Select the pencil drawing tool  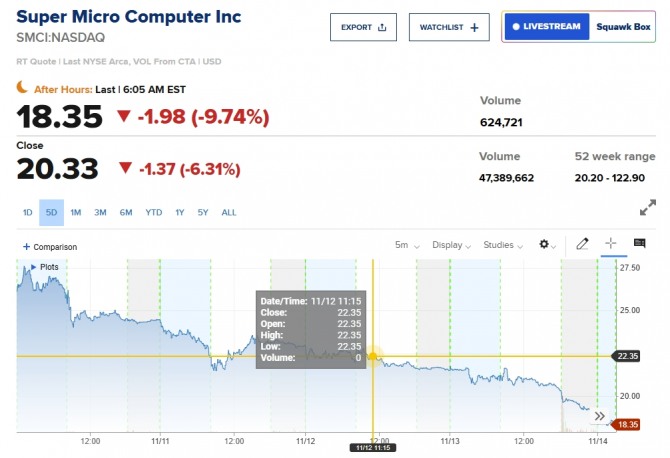pyautogui.click(x=583, y=244)
